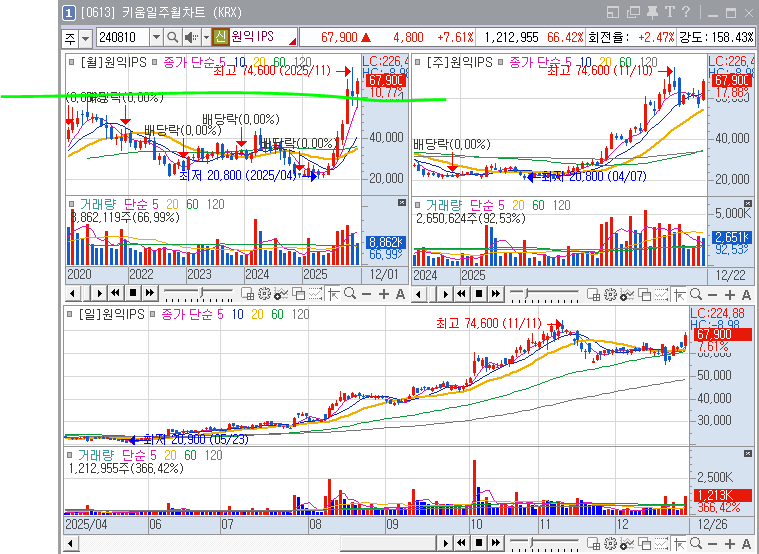Click overlay windows icon in monthly toolbar
The image size is (759, 554).
(299, 293)
